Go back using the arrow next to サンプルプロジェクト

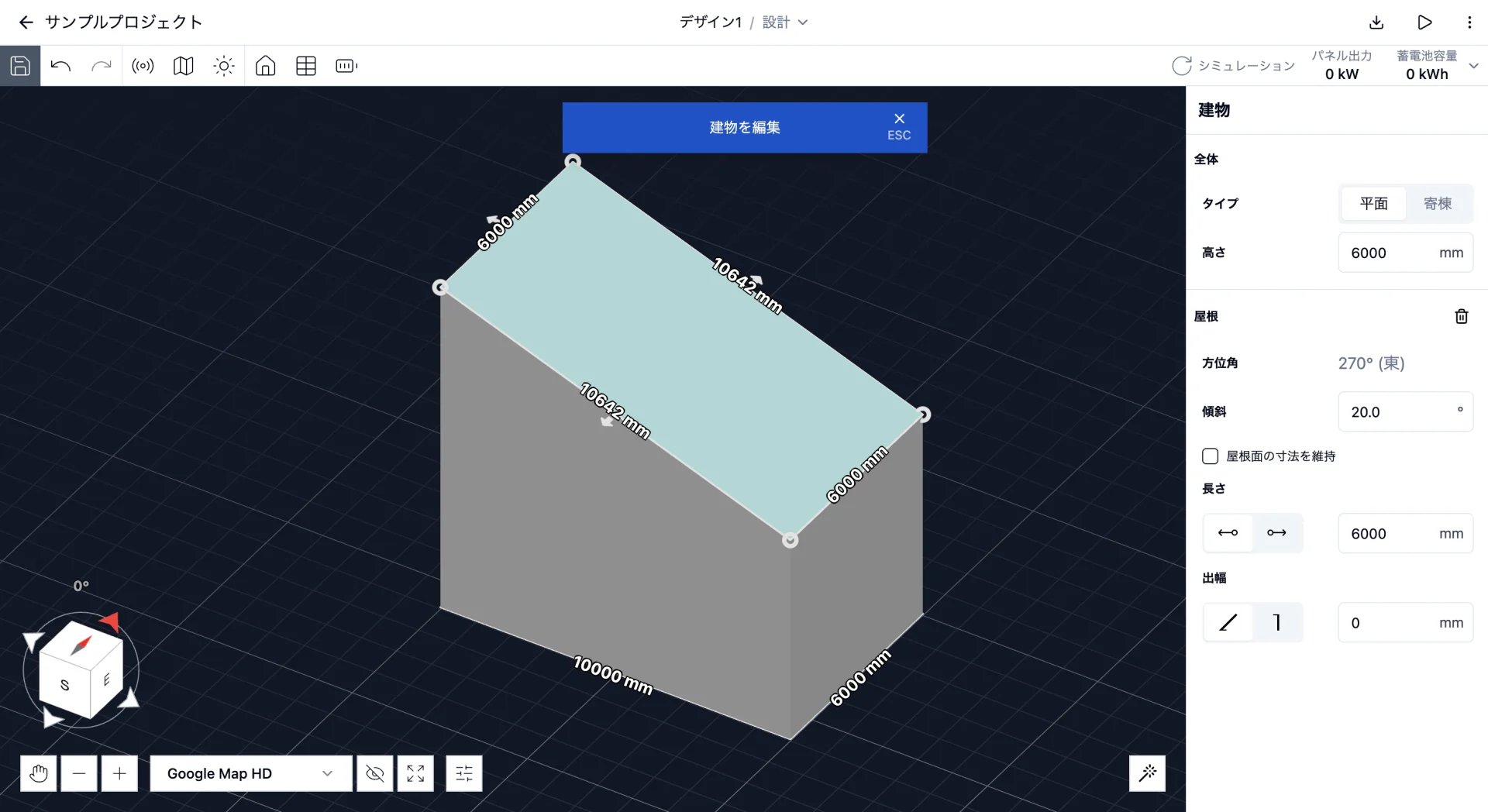point(26,22)
